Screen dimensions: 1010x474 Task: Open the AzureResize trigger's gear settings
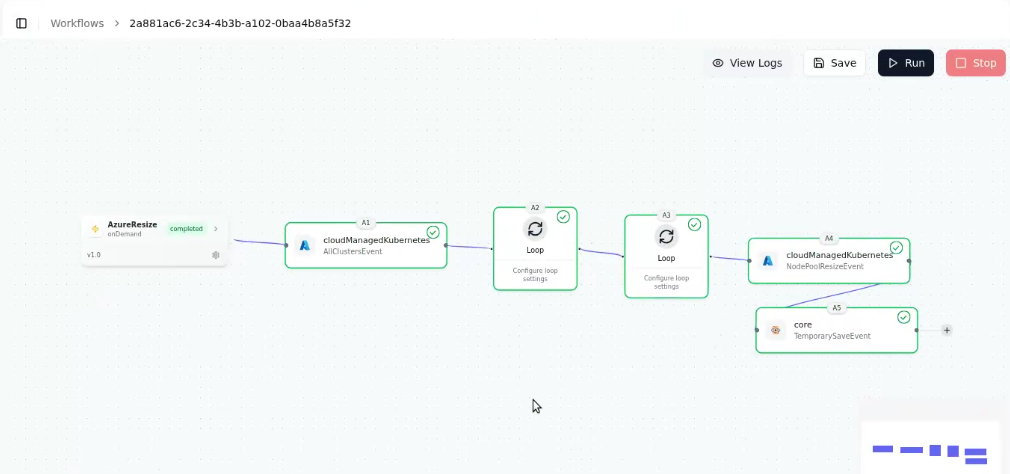216,255
